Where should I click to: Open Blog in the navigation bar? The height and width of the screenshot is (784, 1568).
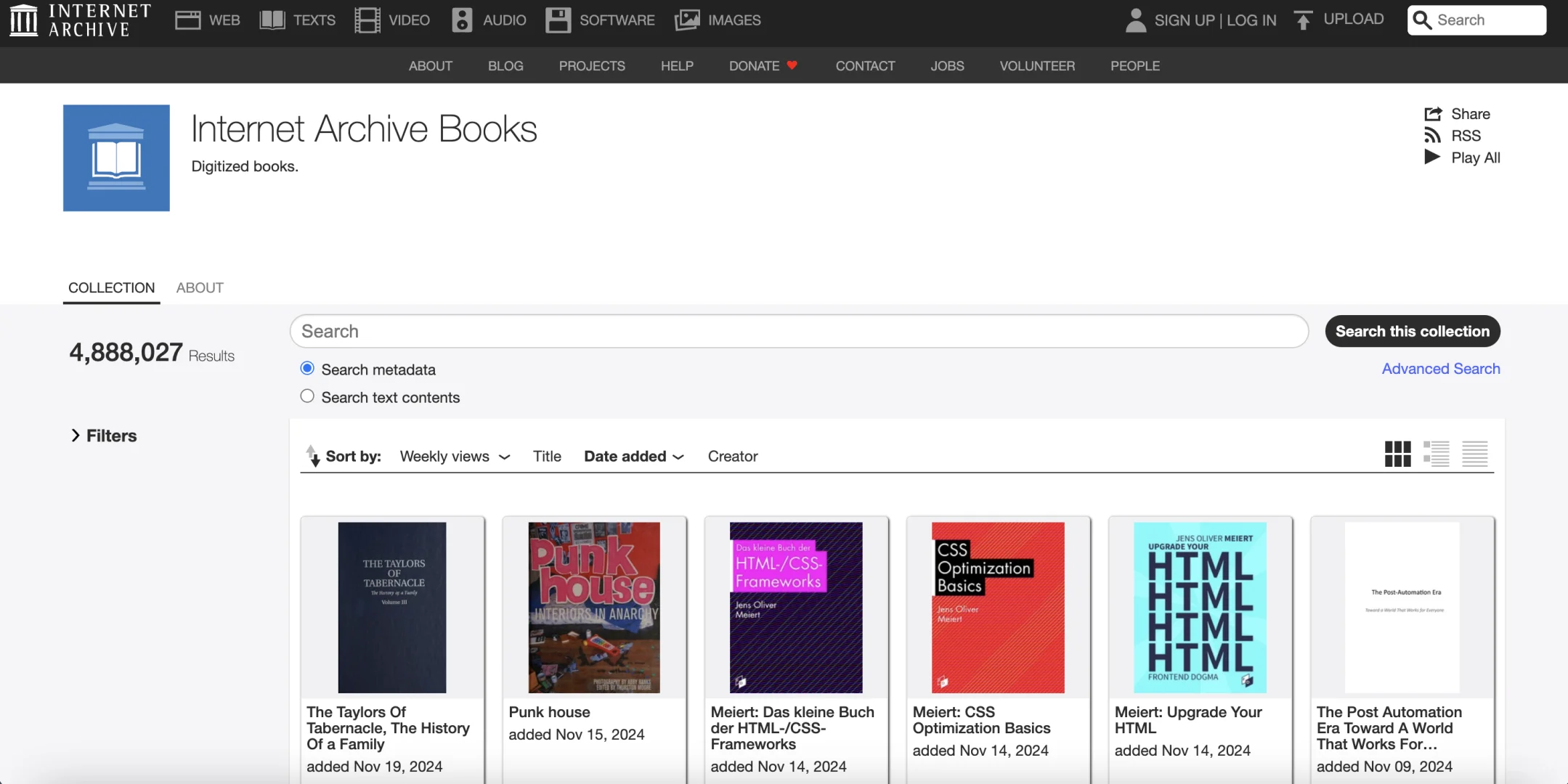[x=505, y=65]
